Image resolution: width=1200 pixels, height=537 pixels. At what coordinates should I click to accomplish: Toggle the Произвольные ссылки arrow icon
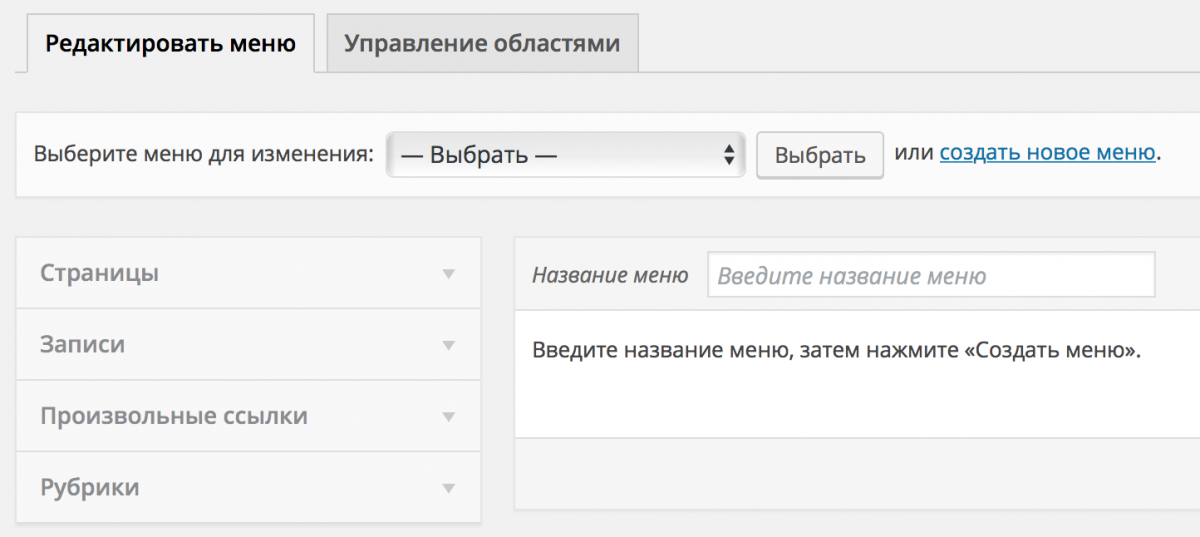449,417
